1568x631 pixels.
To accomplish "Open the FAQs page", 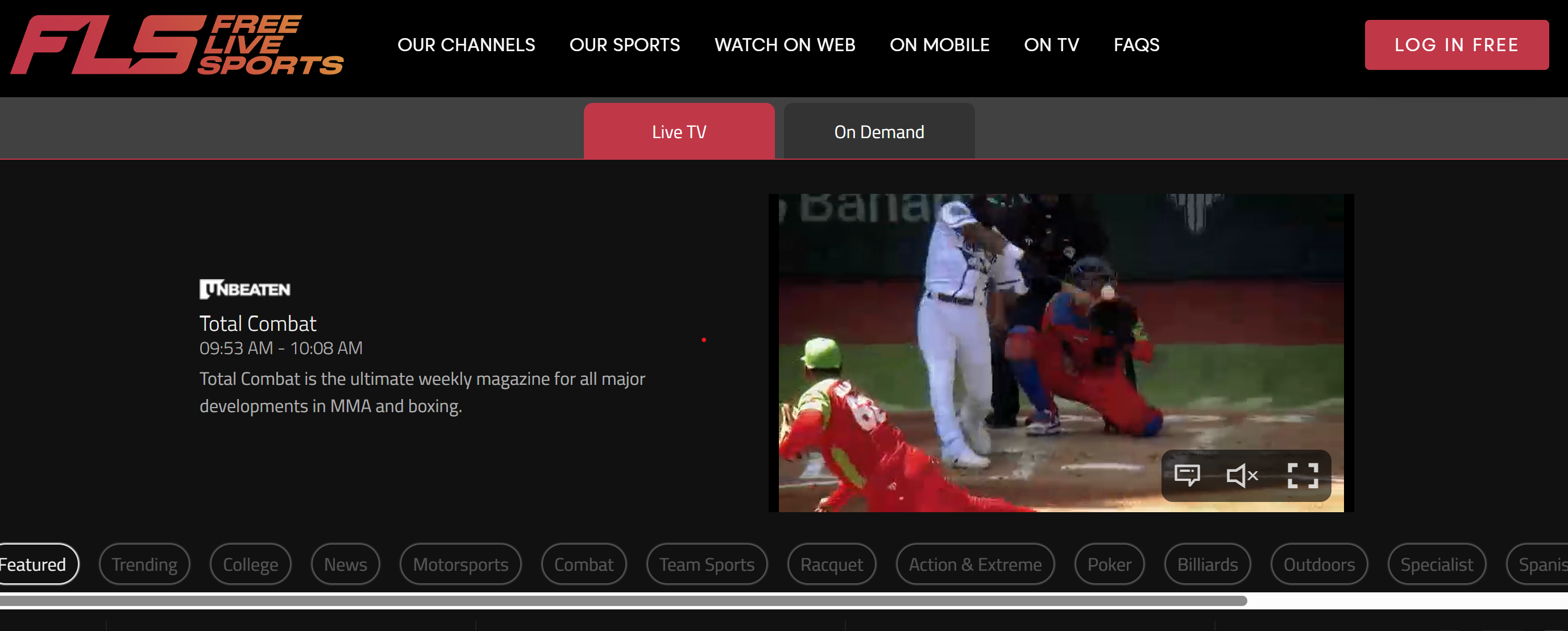I will (1136, 45).
